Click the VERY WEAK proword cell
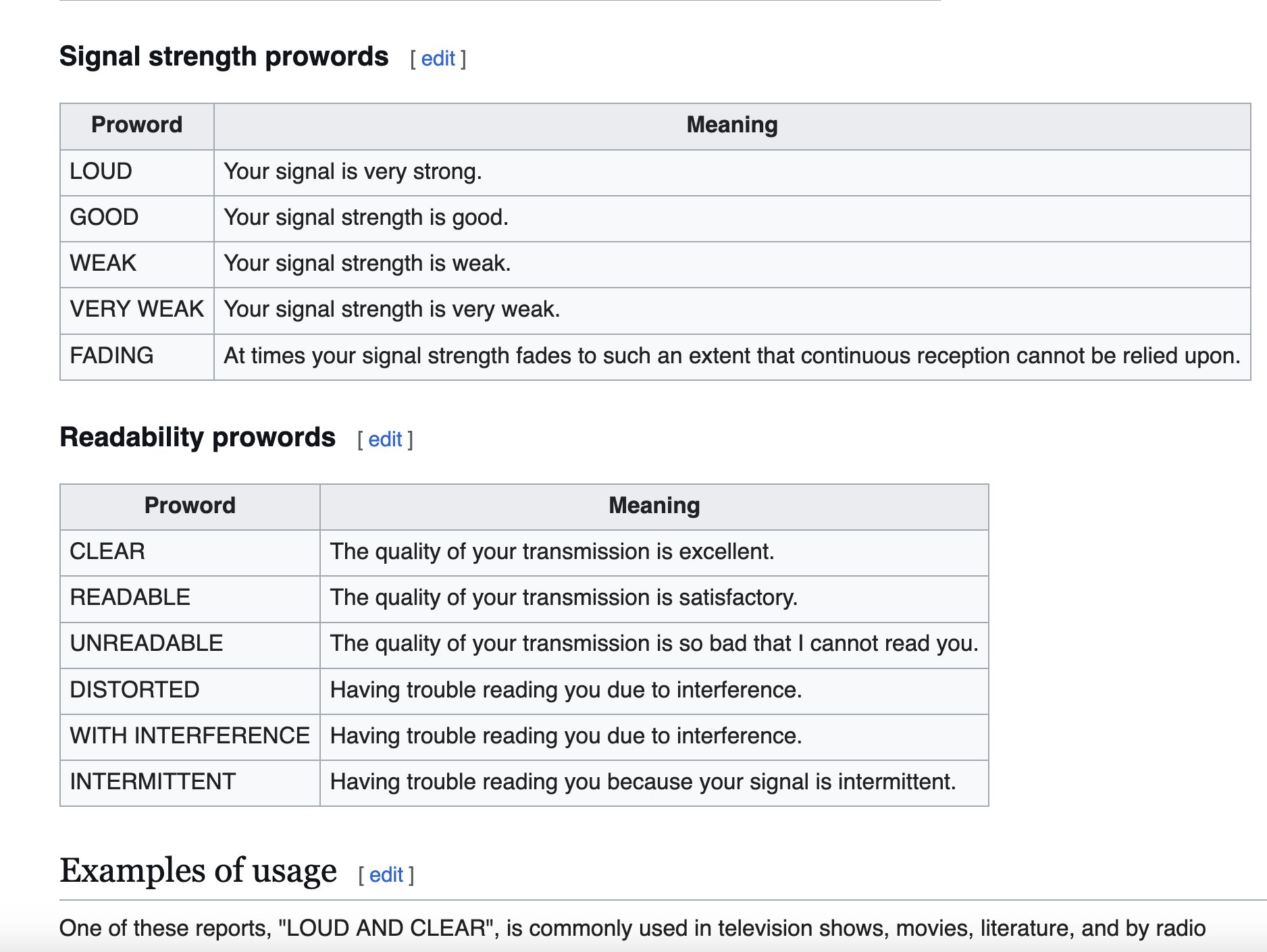1267x952 pixels. pos(136,309)
